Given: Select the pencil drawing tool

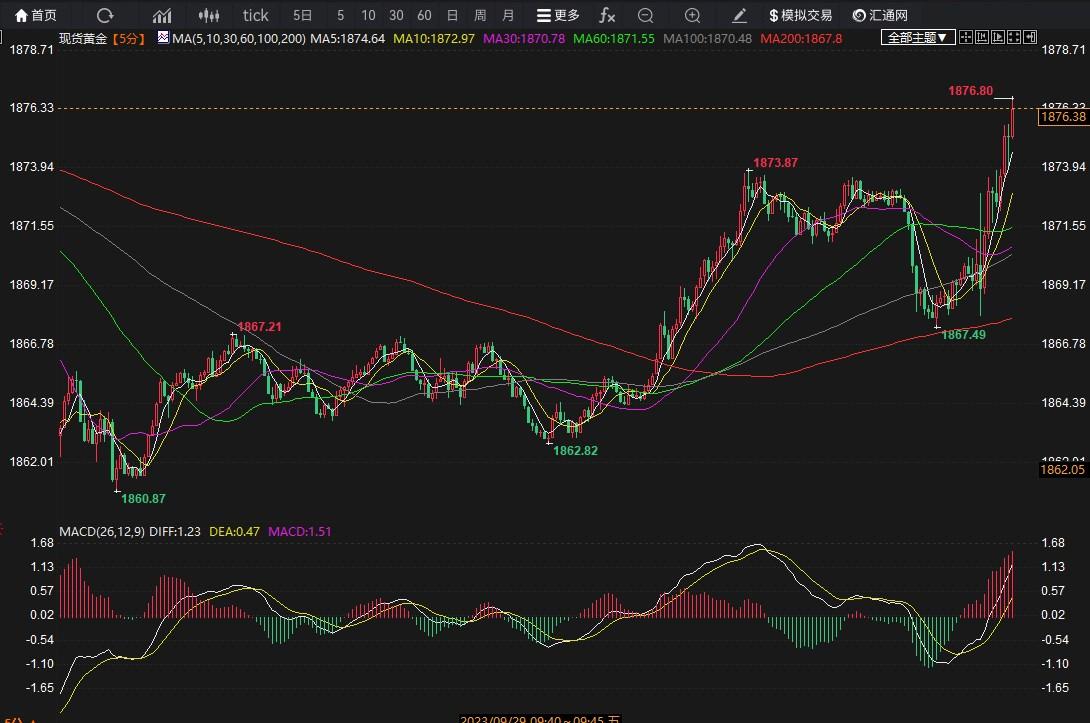Looking at the screenshot, I should [740, 15].
